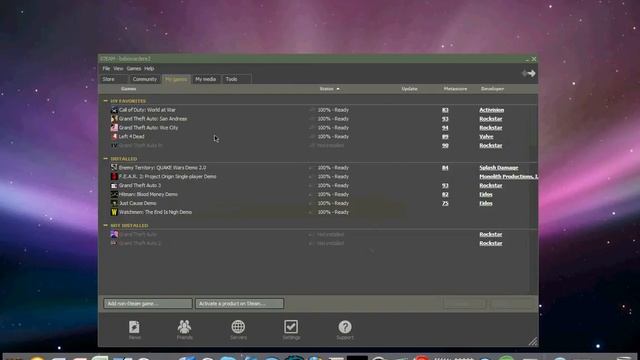Open the Games menu
640x360 pixels.
coord(133,69)
